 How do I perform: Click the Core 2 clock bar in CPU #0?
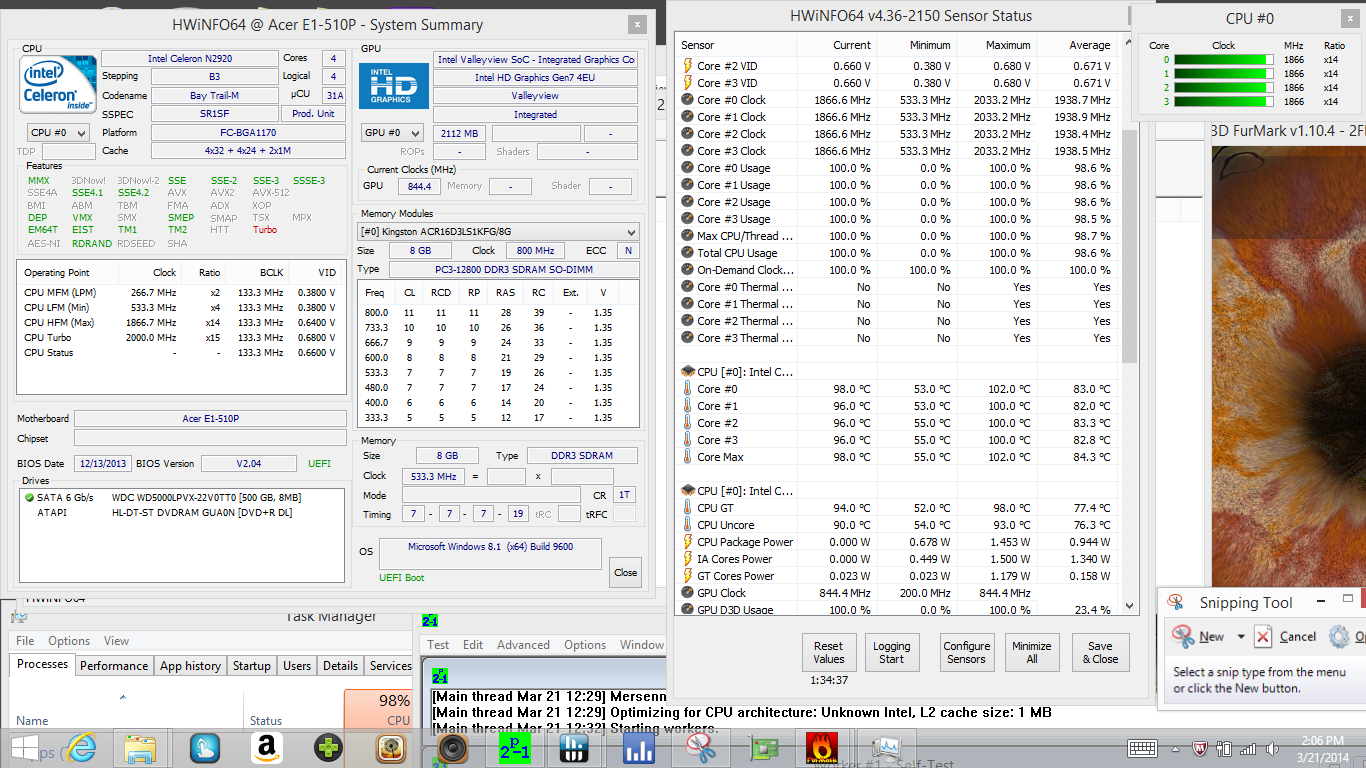(1222, 87)
